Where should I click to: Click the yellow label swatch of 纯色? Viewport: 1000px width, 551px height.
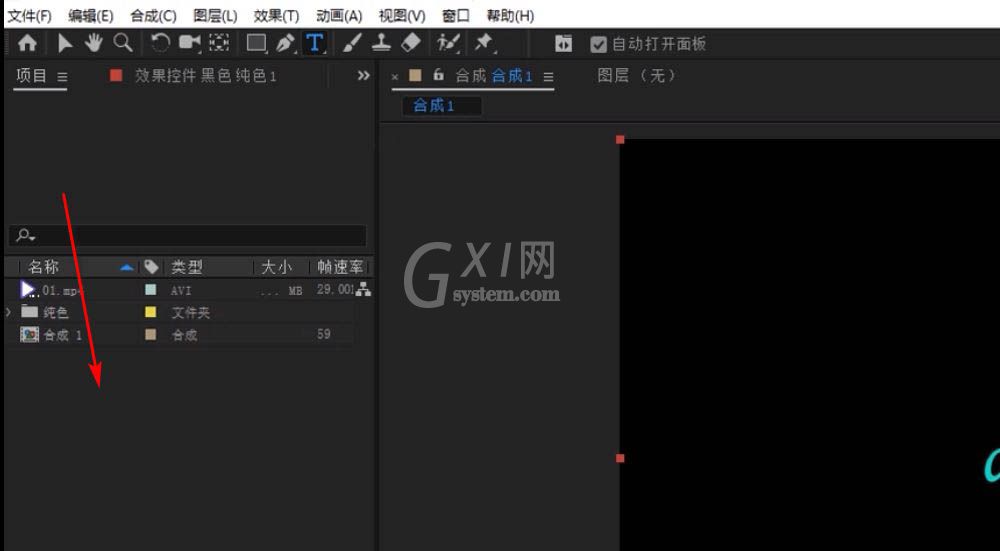pyautogui.click(x=151, y=312)
